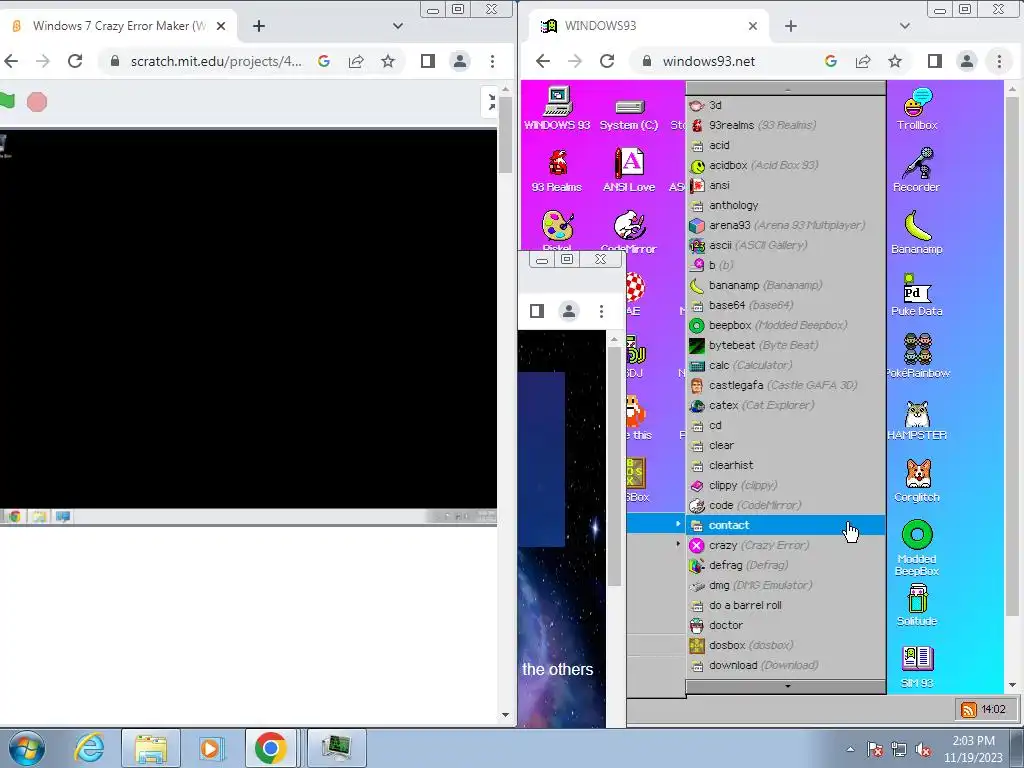Select the highlighted contact menu entry
This screenshot has height=768, width=1024.
pos(786,525)
